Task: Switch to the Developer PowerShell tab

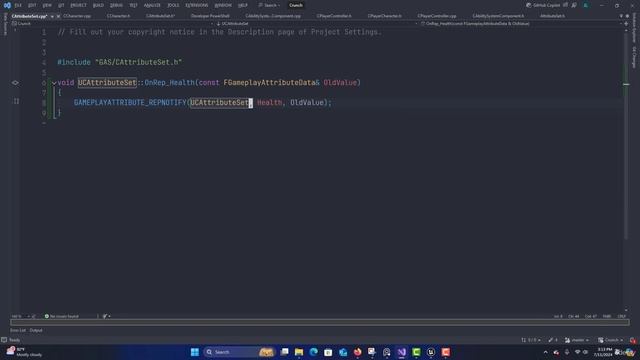Action: pos(210,16)
